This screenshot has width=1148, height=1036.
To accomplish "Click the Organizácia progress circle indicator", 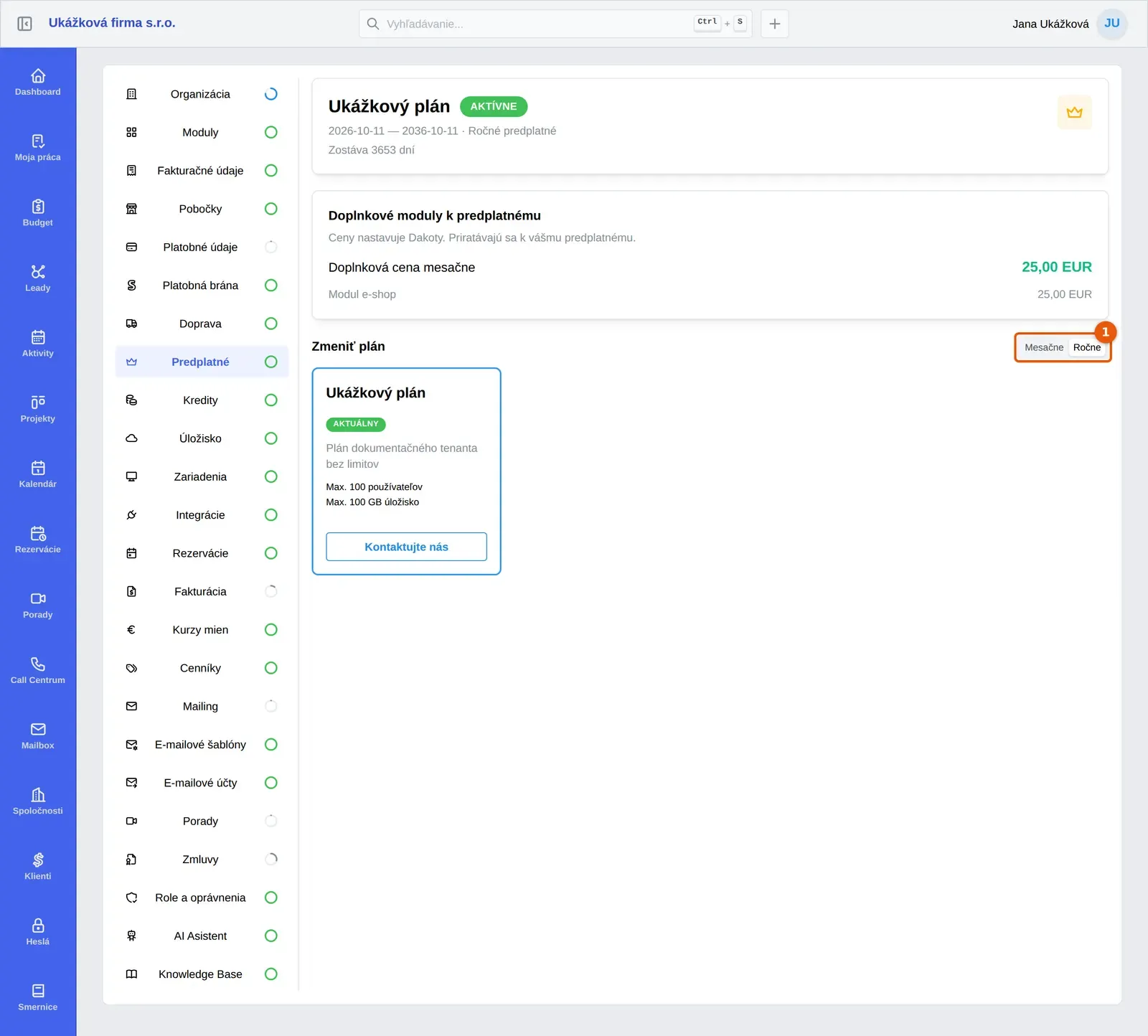I will tap(270, 94).
